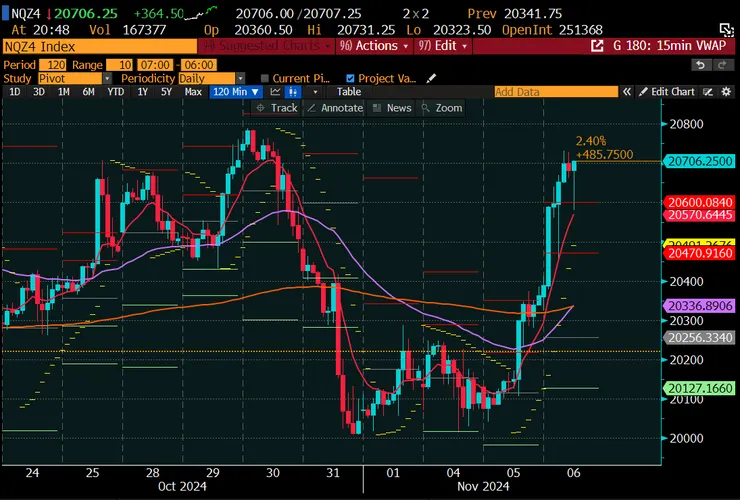The height and width of the screenshot is (500, 740).
Task: Open the Suggested Charts dropdown
Action: click(267, 46)
